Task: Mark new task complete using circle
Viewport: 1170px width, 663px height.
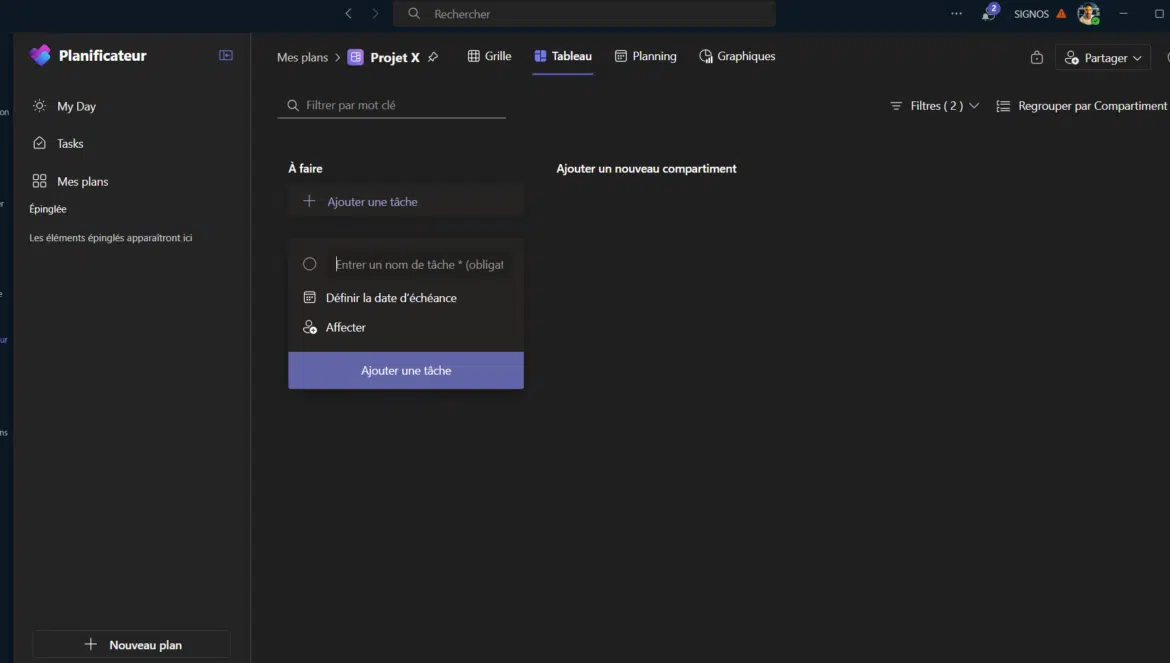Action: 310,264
